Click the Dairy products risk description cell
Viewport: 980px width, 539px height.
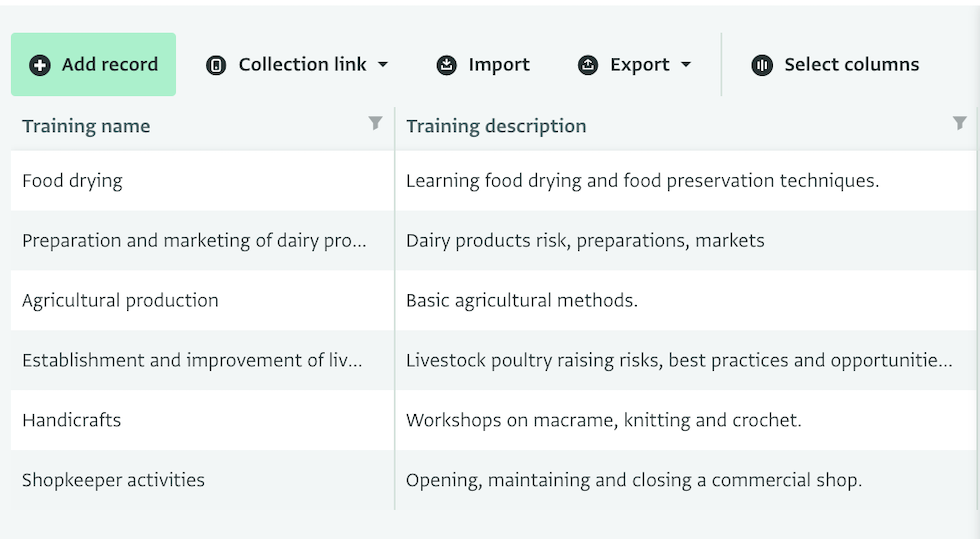[x=686, y=241]
